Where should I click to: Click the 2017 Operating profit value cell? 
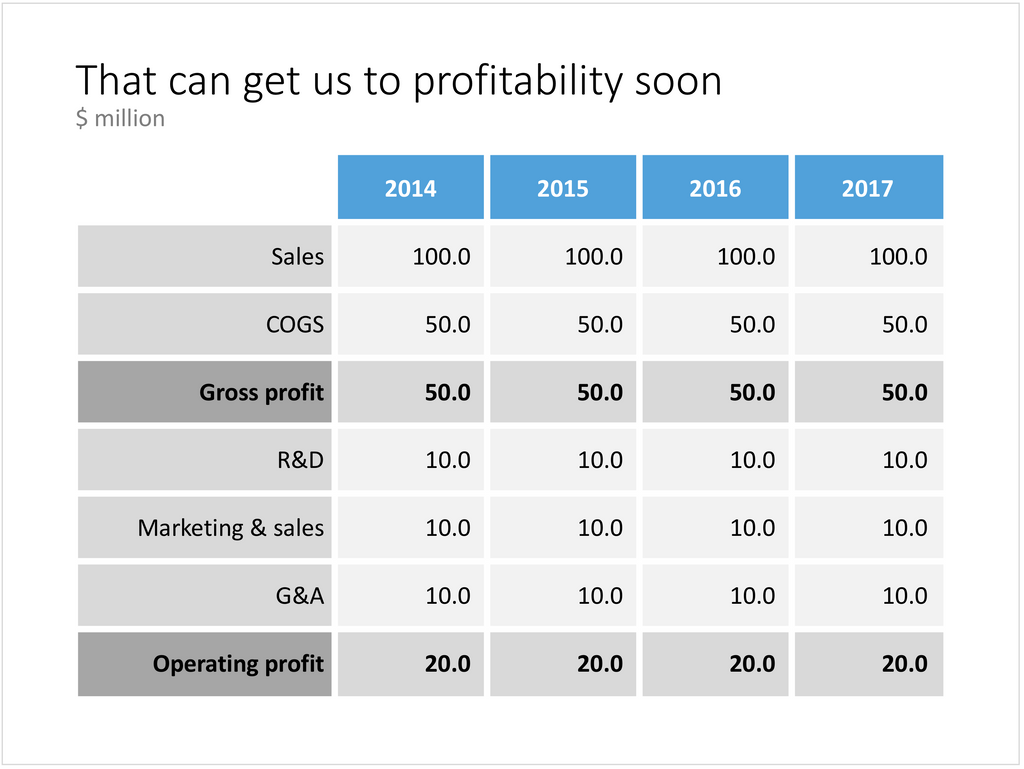pos(869,664)
